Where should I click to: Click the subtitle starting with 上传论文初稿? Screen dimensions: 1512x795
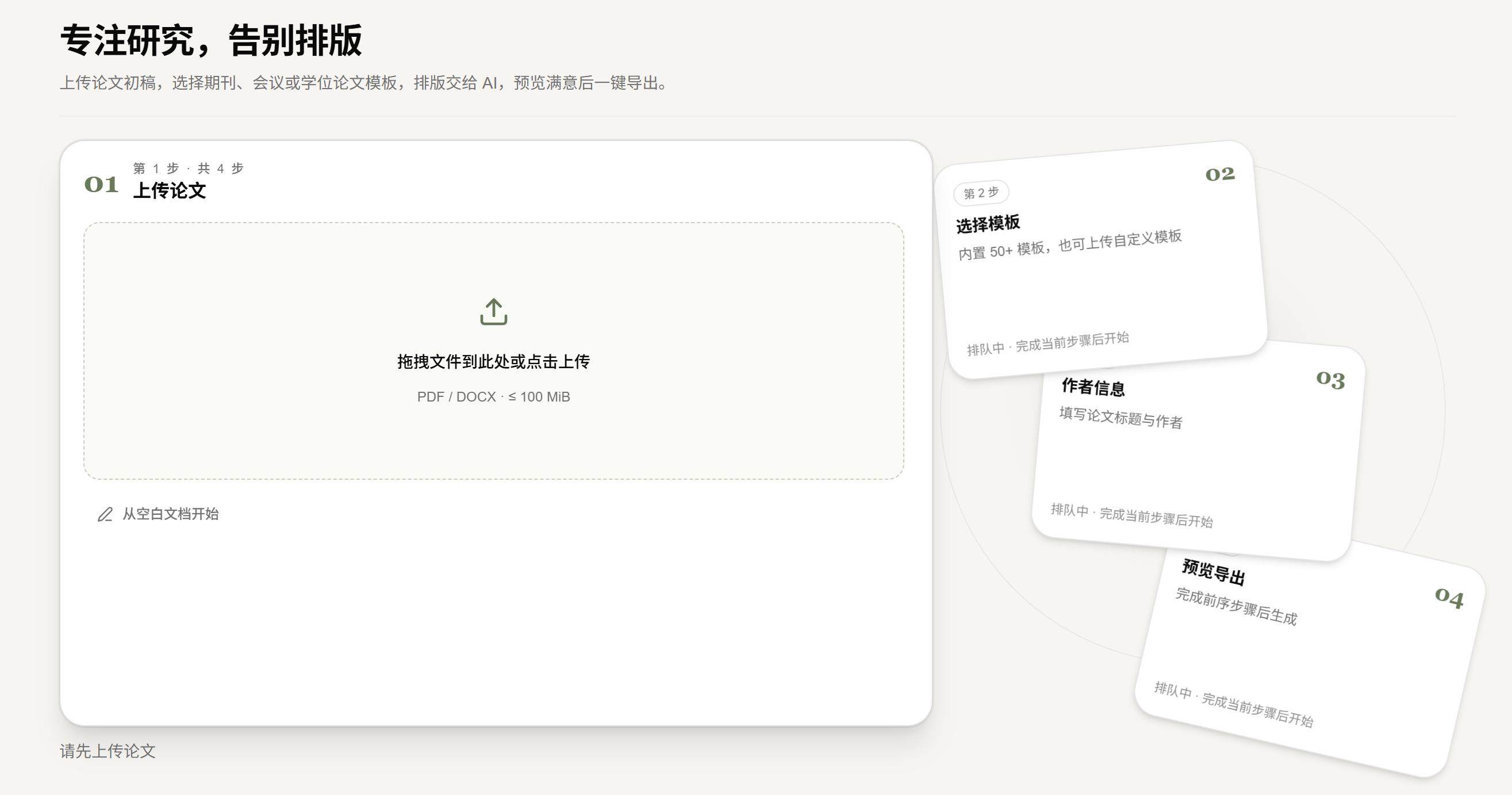tap(364, 83)
